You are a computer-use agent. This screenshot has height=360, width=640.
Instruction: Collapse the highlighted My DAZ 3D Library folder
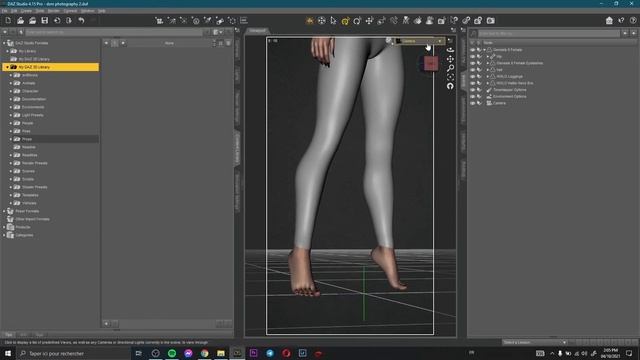tap(7, 67)
